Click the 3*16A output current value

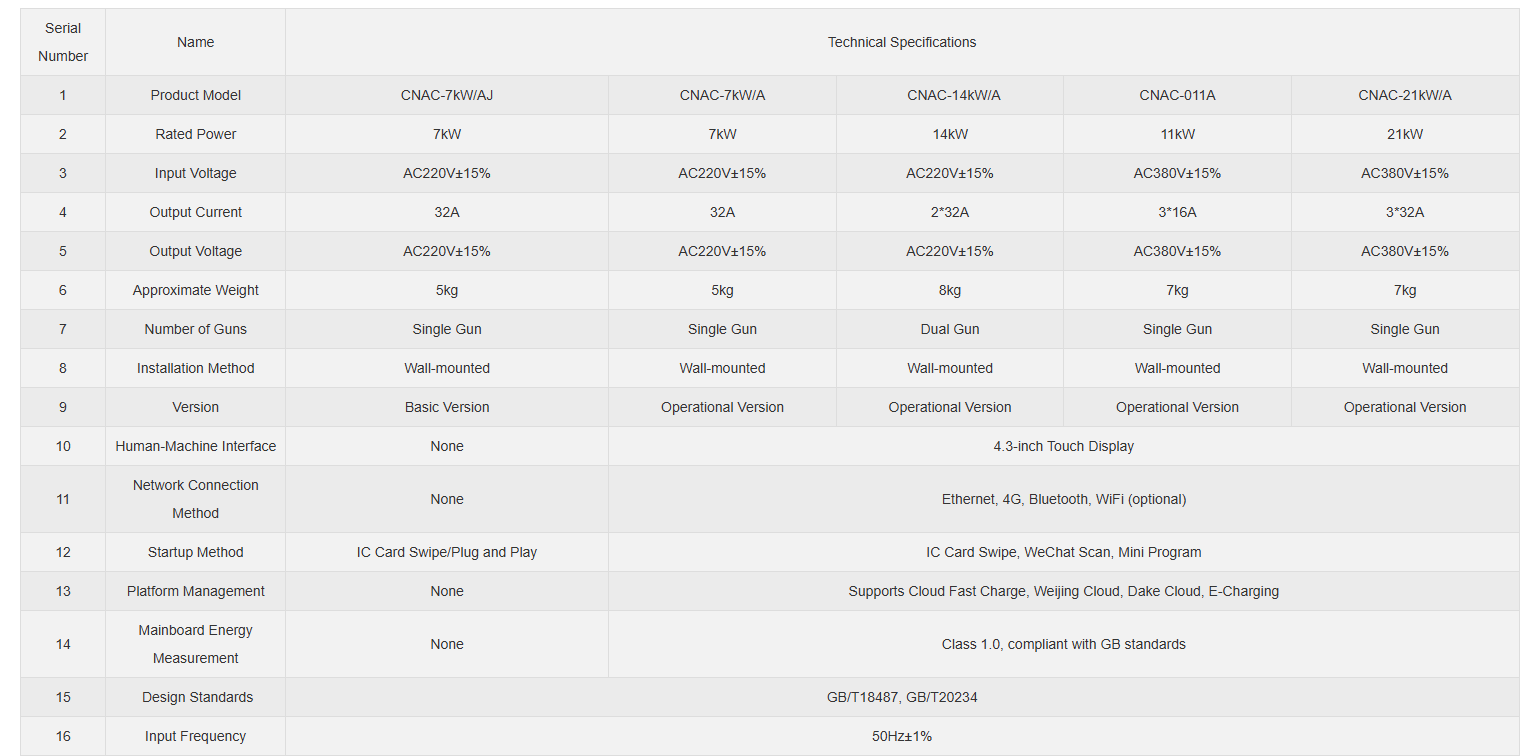[x=1177, y=212]
